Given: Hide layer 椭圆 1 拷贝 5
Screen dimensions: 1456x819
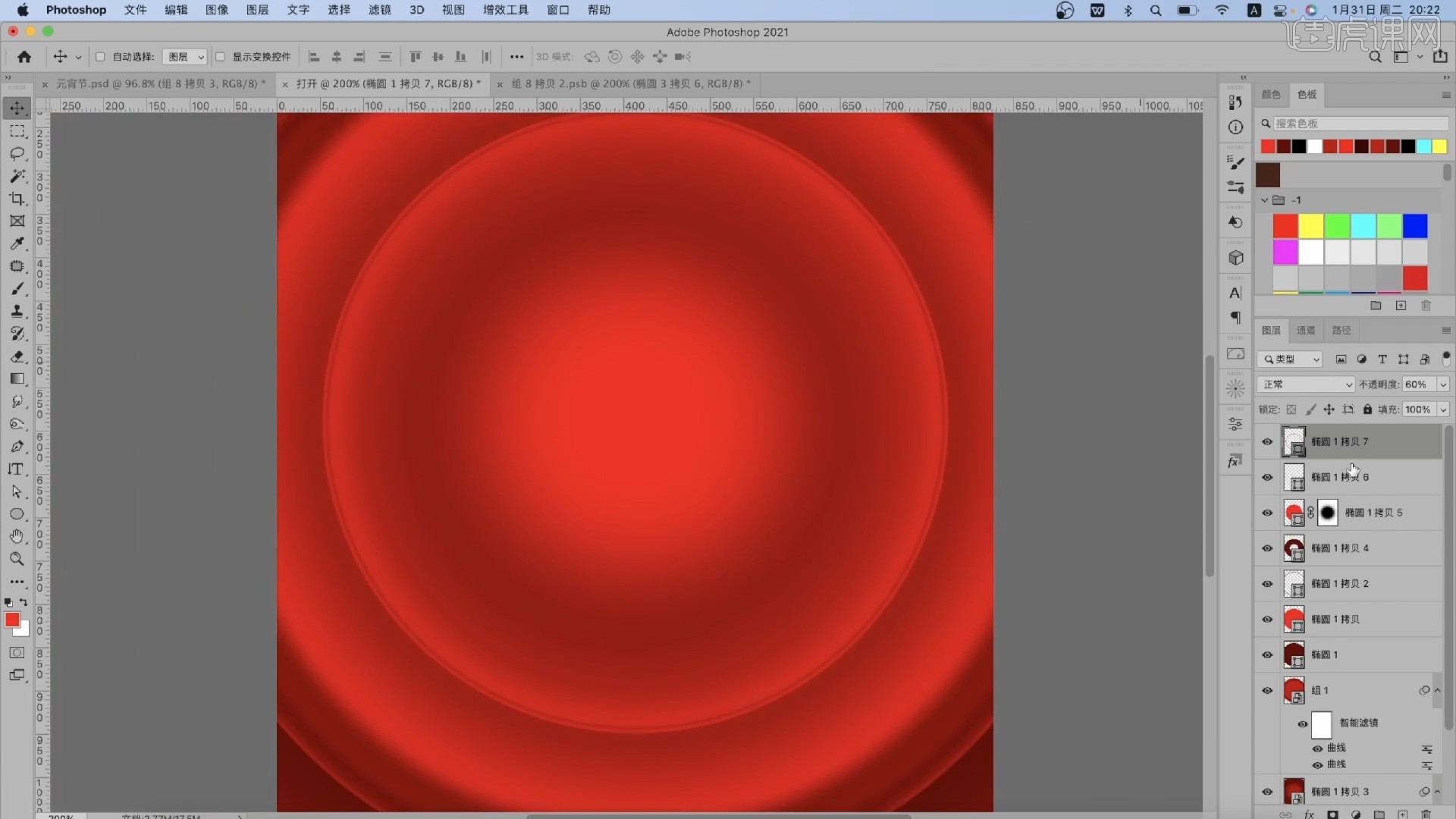Looking at the screenshot, I should [1267, 513].
